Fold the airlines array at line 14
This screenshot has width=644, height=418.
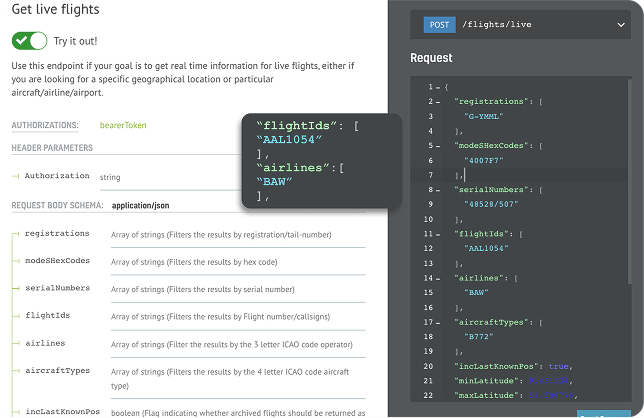click(437, 276)
